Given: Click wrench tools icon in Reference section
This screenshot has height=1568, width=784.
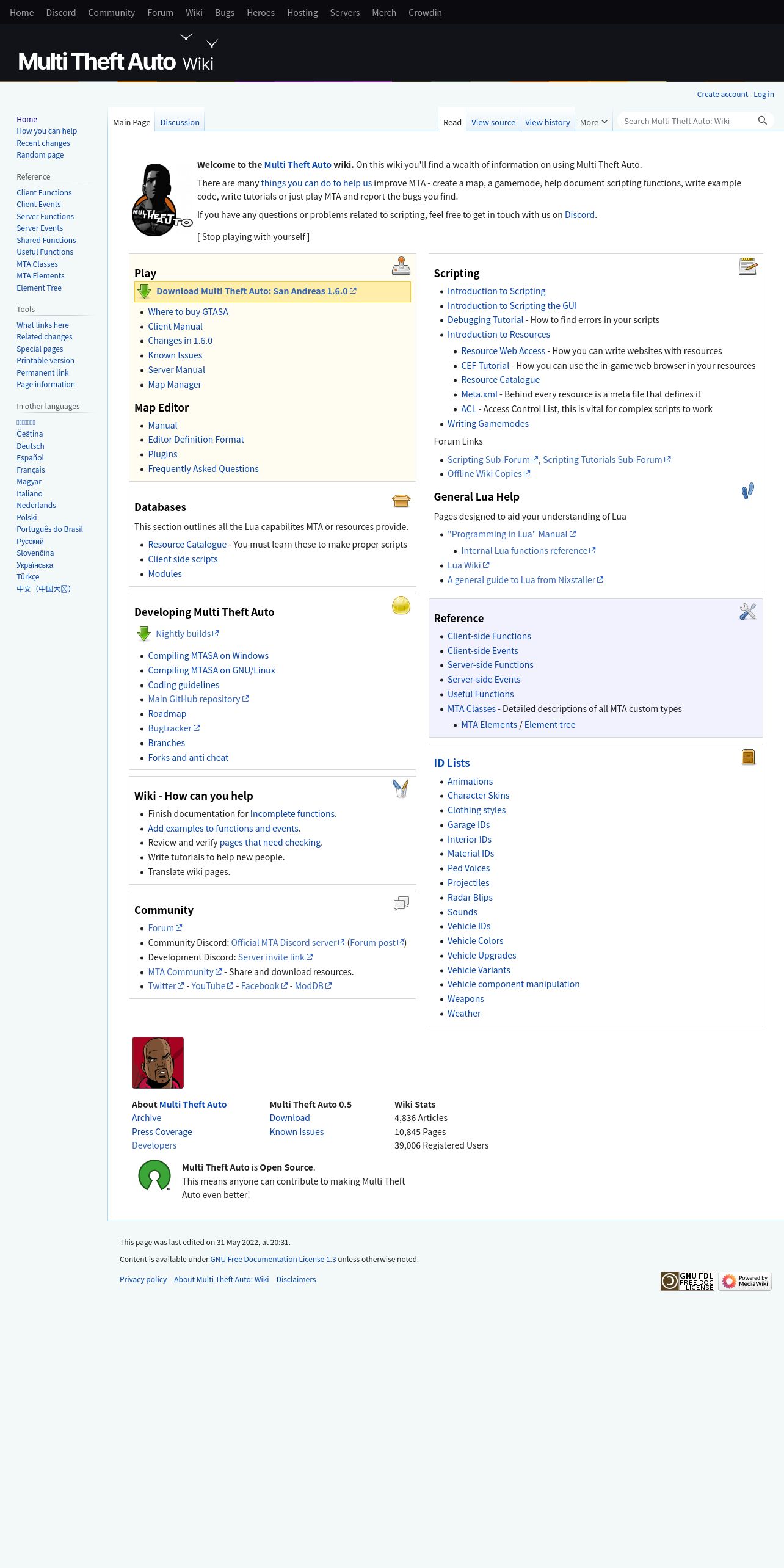Looking at the screenshot, I should pyautogui.click(x=748, y=611).
